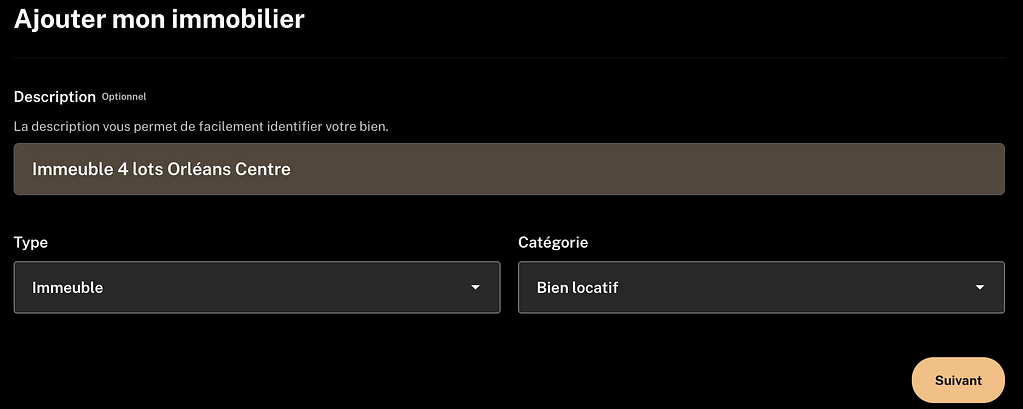Click the Catégorie dropdown caret icon

pyautogui.click(x=980, y=288)
